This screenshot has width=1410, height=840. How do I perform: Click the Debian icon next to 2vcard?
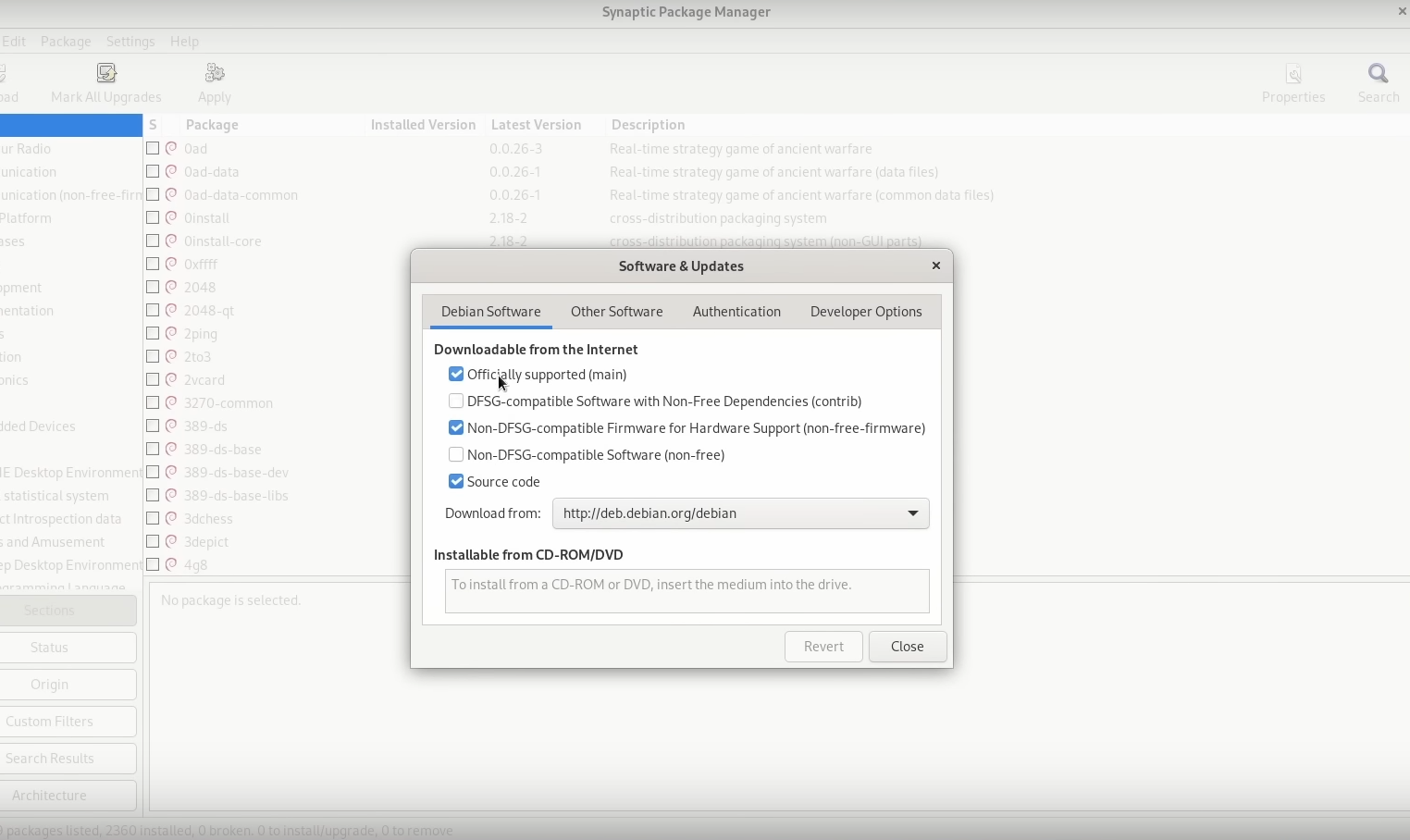171,379
